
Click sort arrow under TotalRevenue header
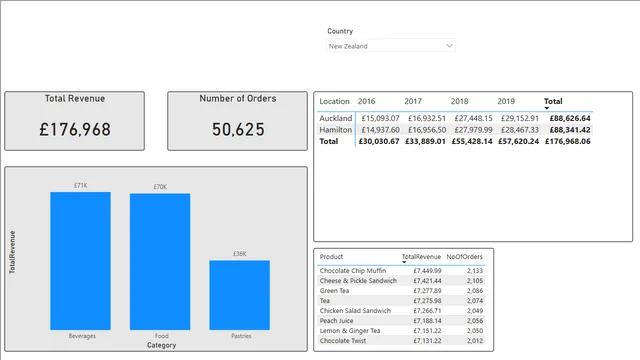coord(404,262)
